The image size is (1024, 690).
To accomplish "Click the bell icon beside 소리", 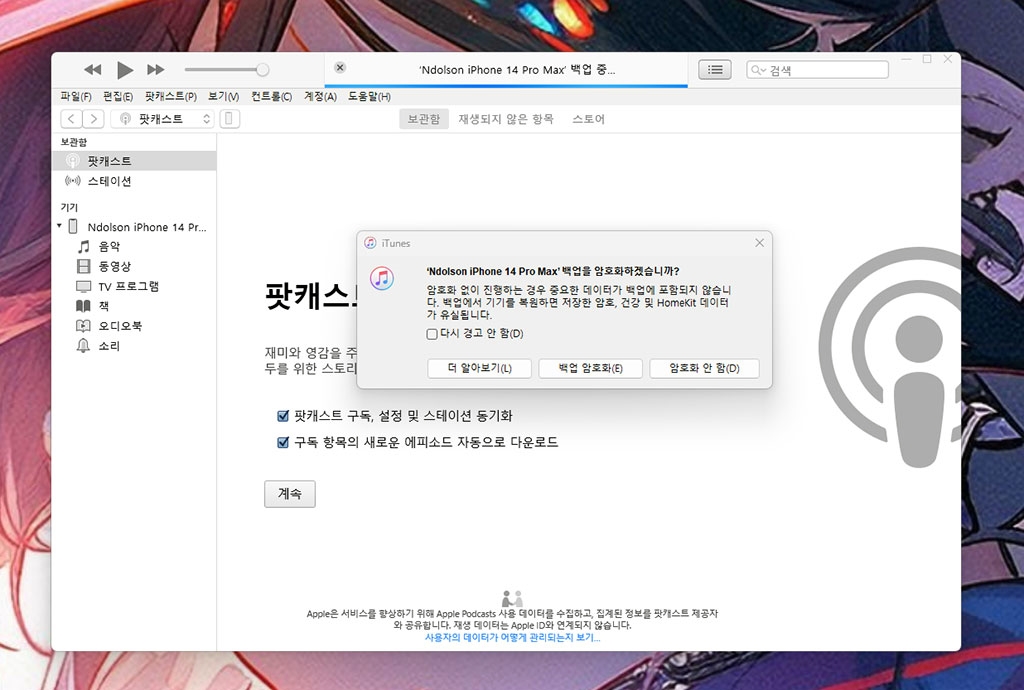I will [x=84, y=346].
